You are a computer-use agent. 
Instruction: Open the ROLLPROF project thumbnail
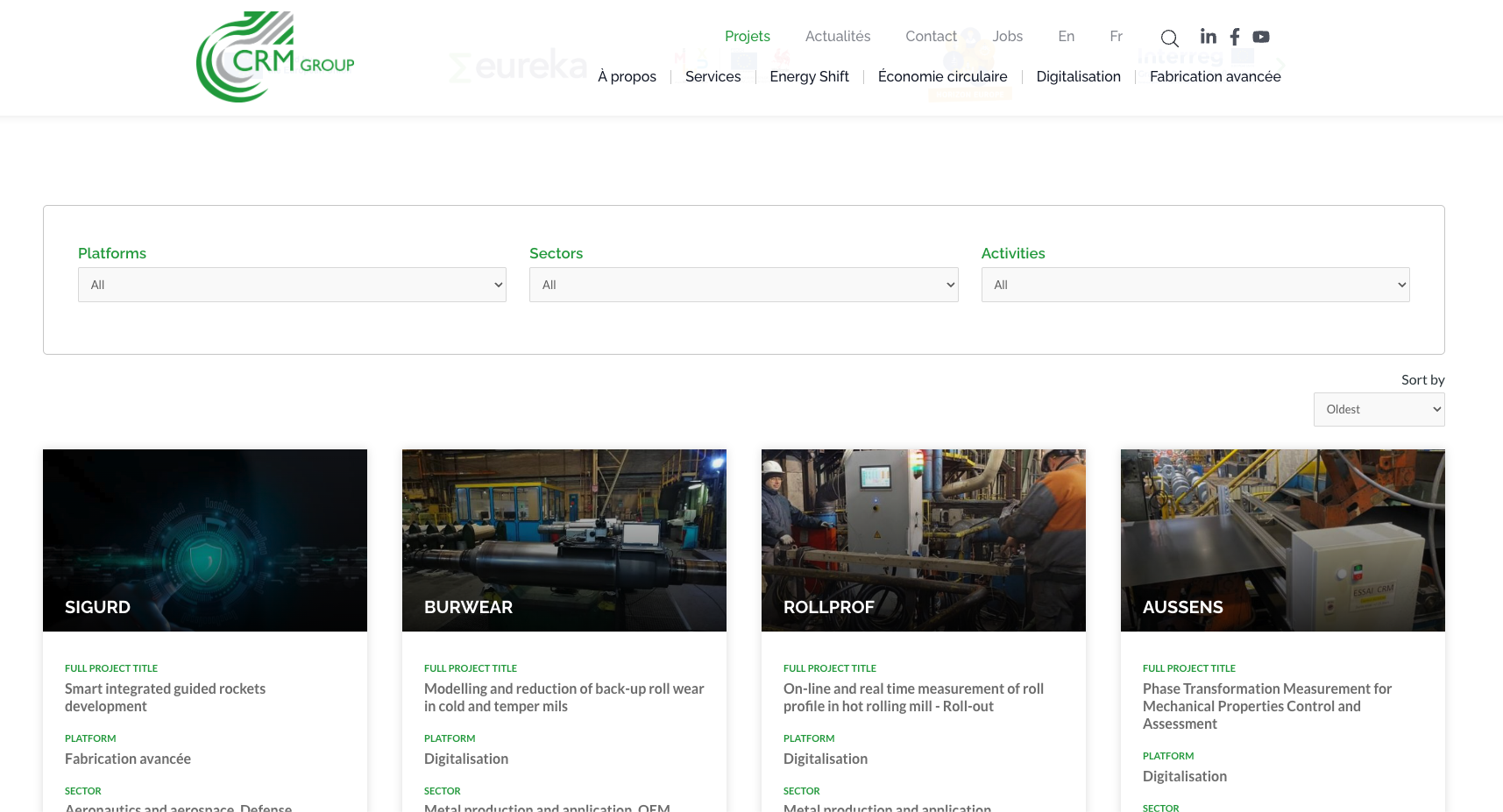[x=924, y=540]
